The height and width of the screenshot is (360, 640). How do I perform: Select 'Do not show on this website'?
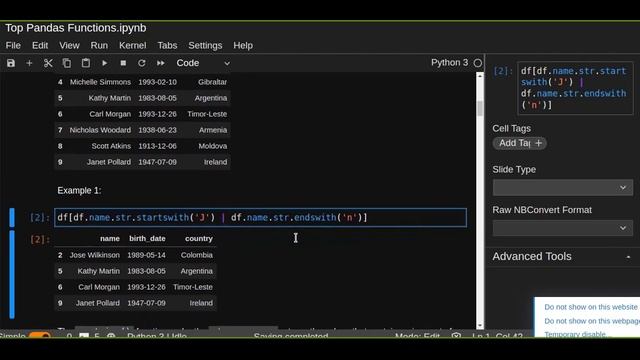591,307
